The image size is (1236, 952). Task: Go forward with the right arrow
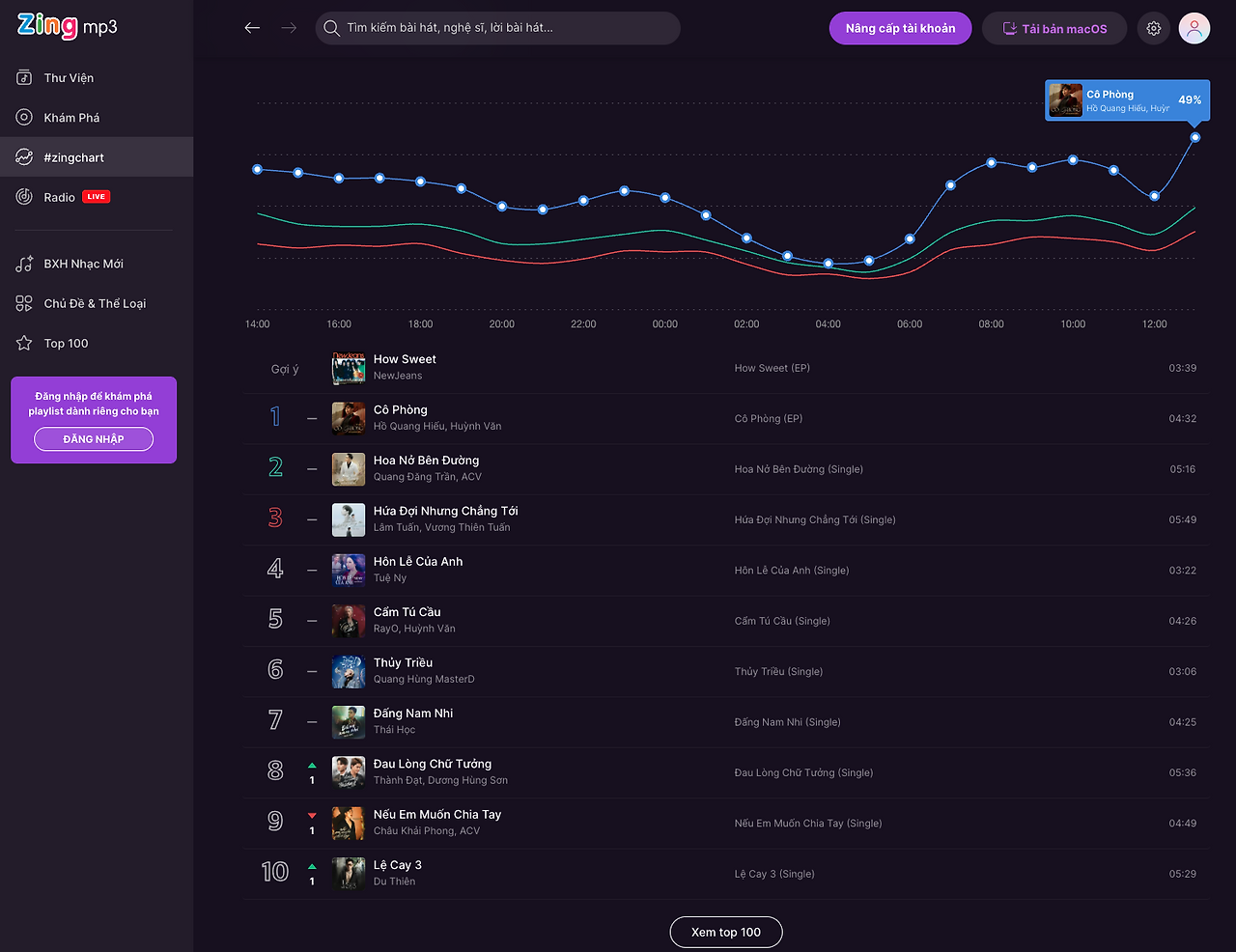point(289,28)
